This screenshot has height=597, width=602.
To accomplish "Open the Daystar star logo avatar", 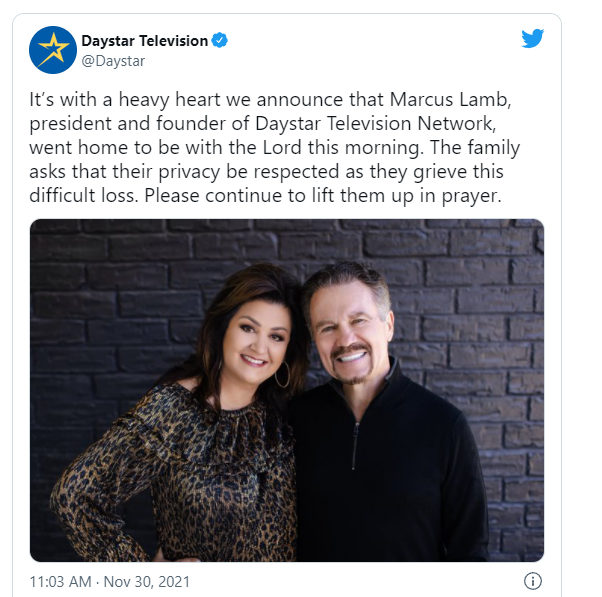I will pyautogui.click(x=53, y=50).
